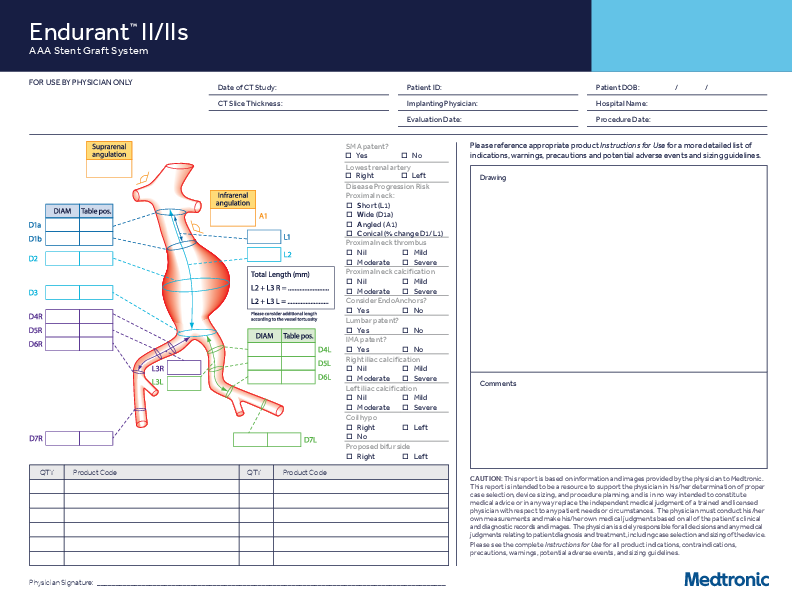This screenshot has width=792, height=612.
Task: Click the Patient DOB field
Action: [677, 88]
